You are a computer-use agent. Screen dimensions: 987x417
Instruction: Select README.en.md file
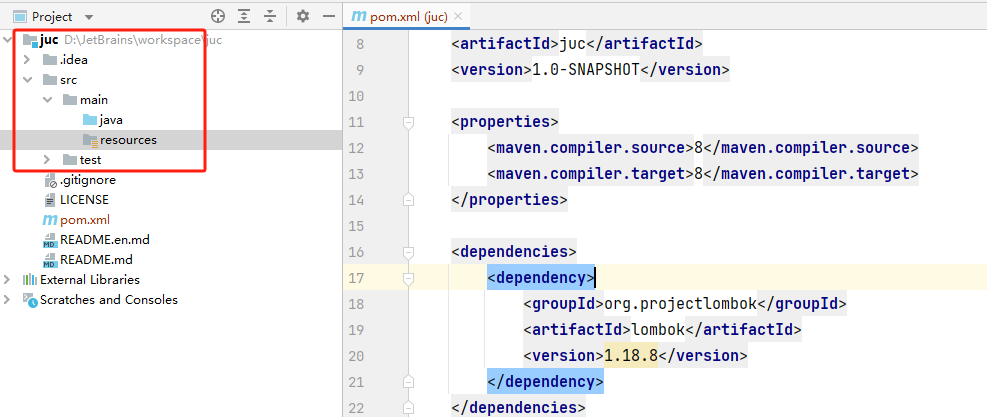(x=104, y=240)
